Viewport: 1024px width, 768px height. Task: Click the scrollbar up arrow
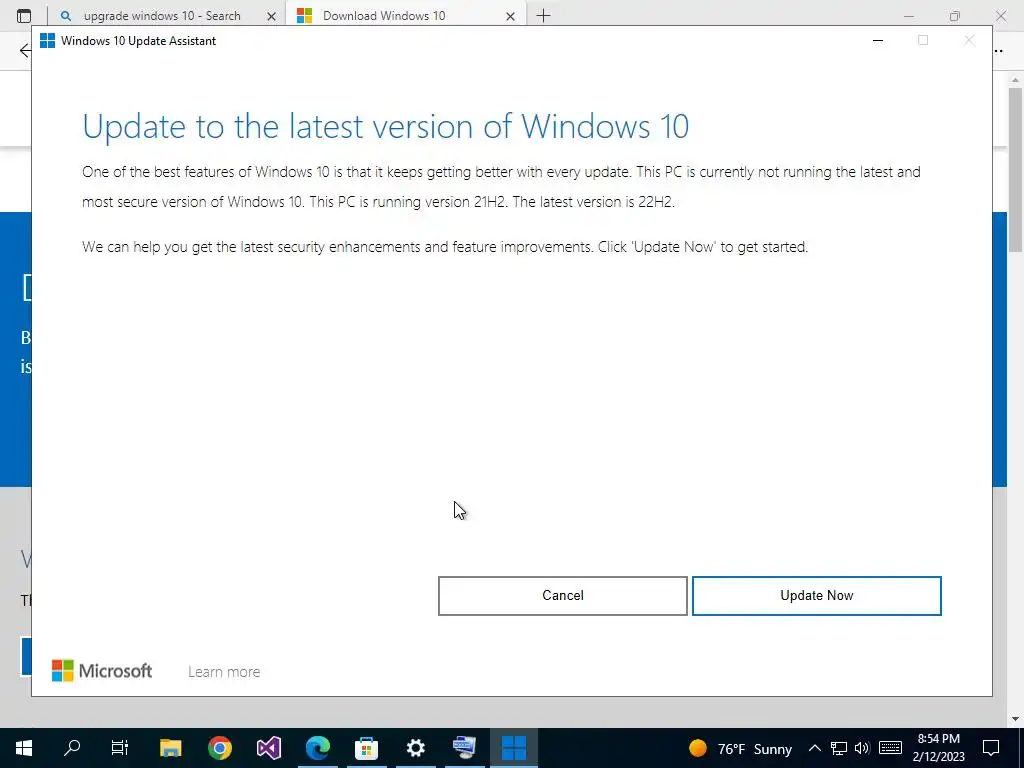click(x=1015, y=80)
